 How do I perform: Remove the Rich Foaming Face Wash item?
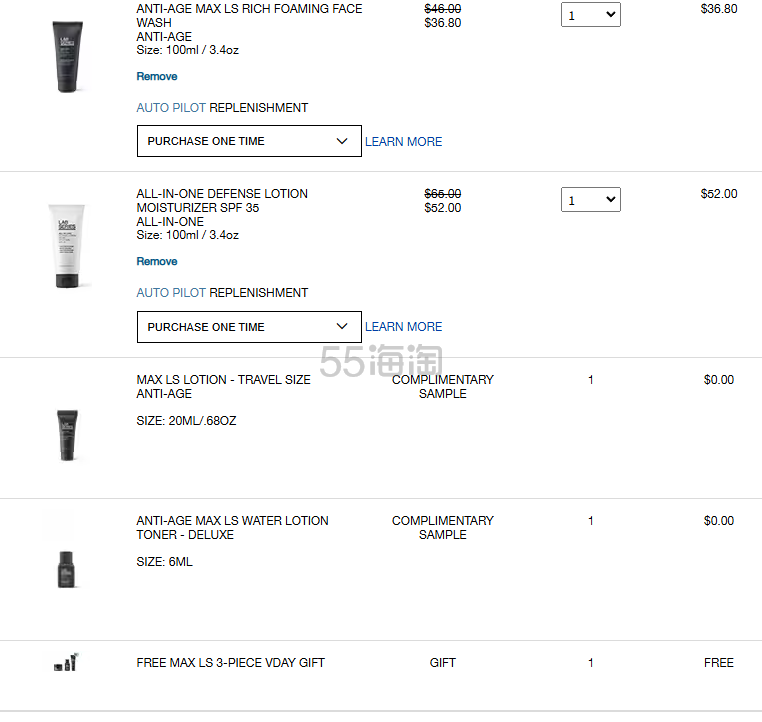pyautogui.click(x=157, y=76)
